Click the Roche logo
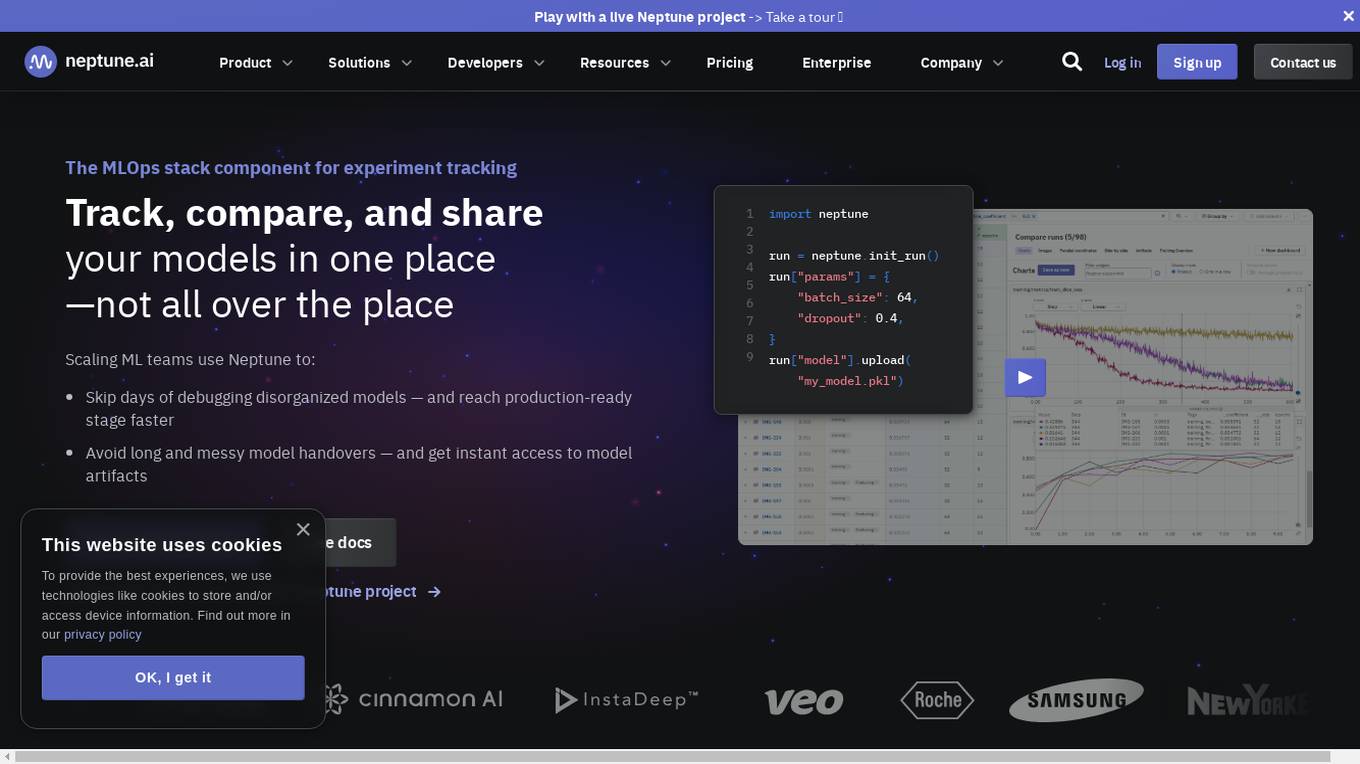This screenshot has width=1360, height=764. 937,700
